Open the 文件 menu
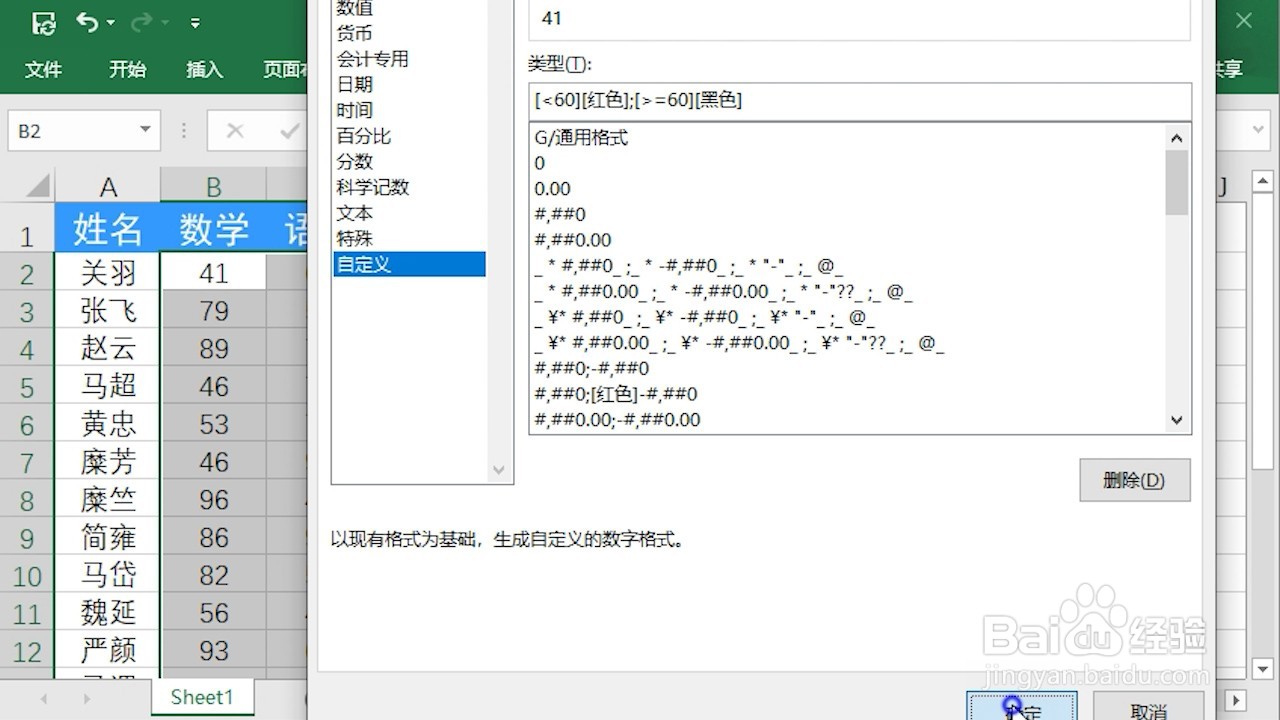1280x720 pixels. (42, 70)
